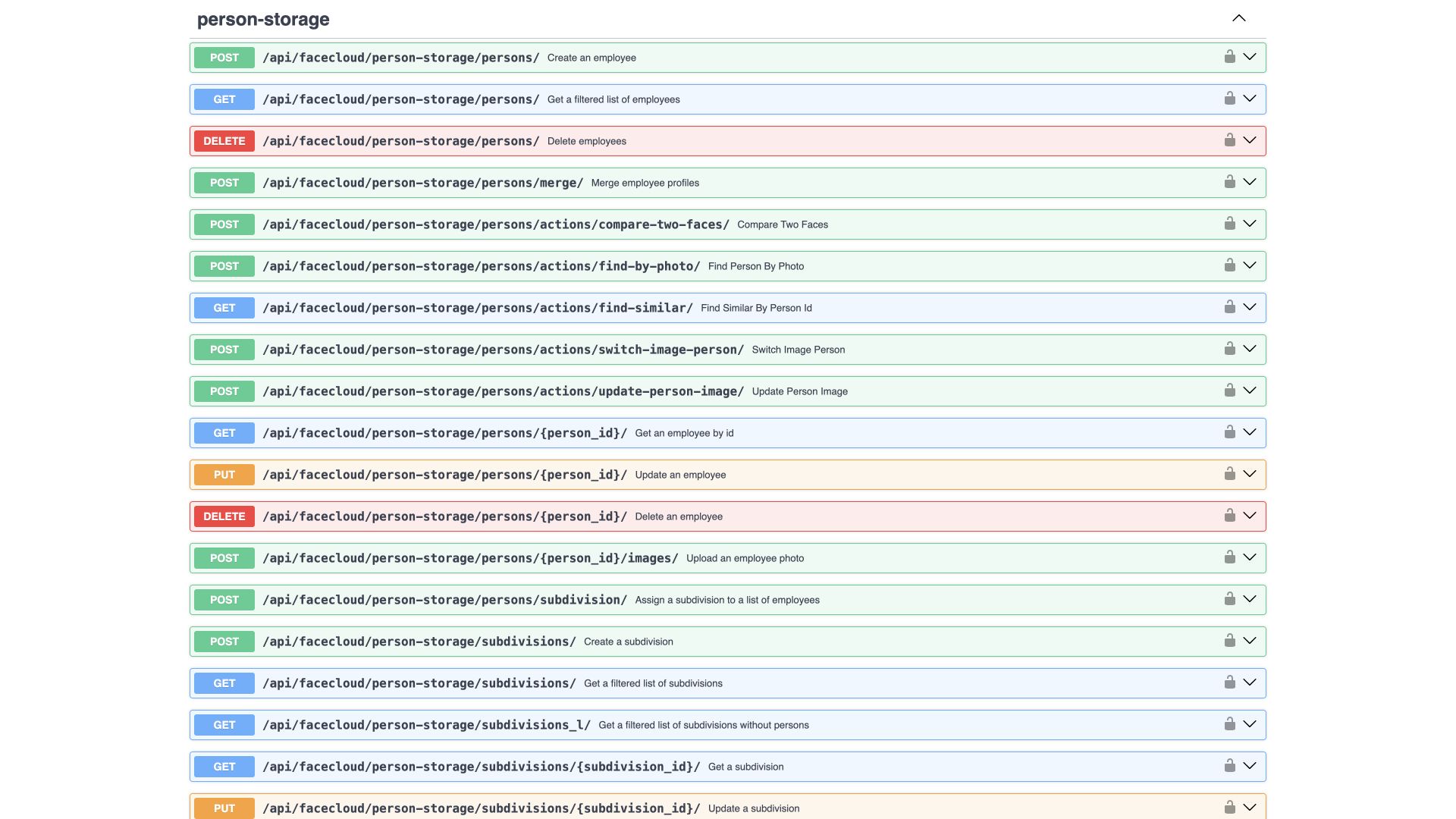Click lock icon on Get a filtered list of subdivisions
This screenshot has width=1456, height=819.
tap(1229, 682)
